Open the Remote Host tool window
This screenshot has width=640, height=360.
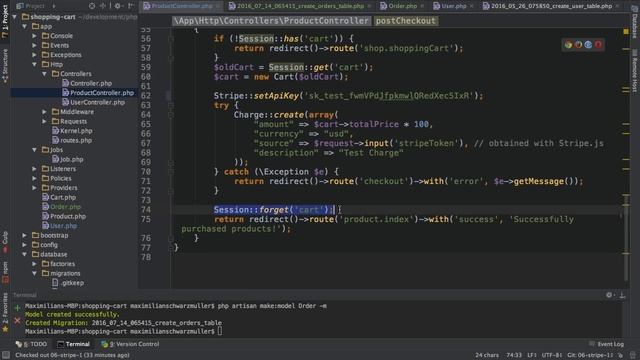635,71
